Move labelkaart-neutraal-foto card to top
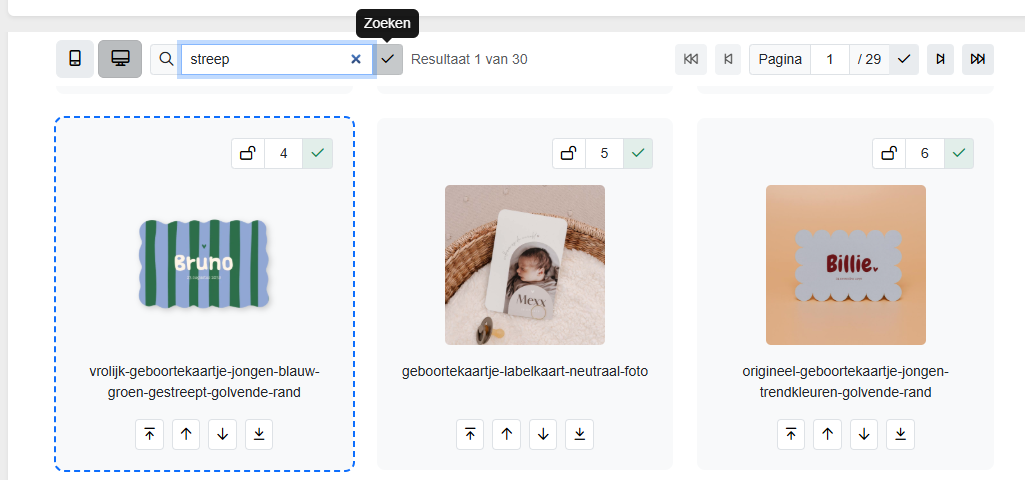 click(471, 434)
